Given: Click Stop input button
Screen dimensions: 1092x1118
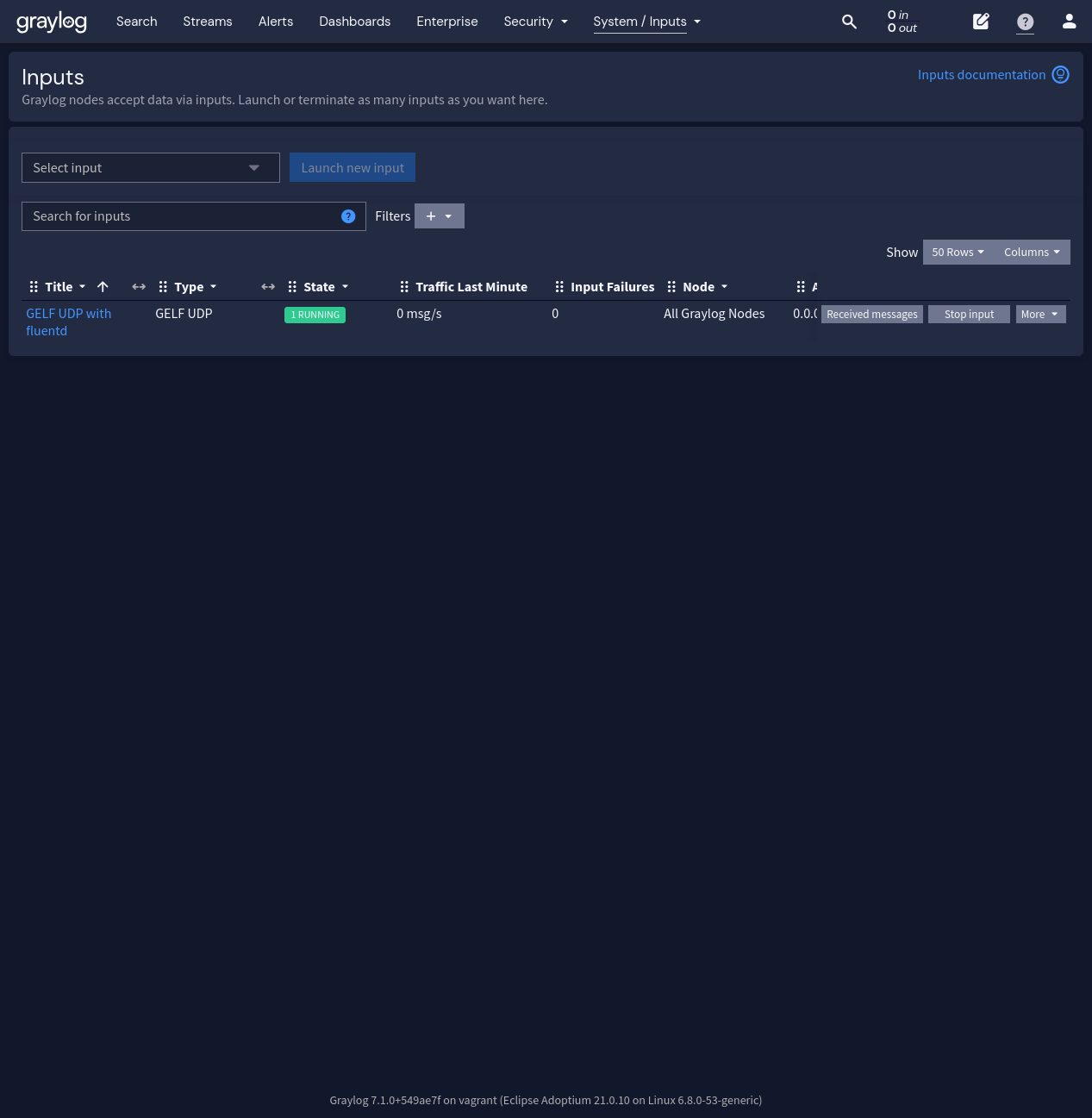Looking at the screenshot, I should (x=969, y=315).
